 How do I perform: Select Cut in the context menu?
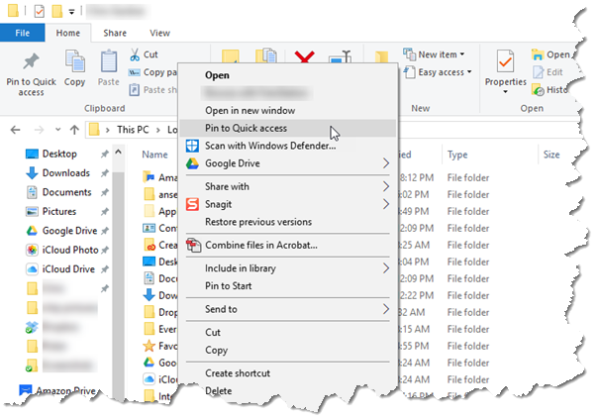tap(287, 332)
